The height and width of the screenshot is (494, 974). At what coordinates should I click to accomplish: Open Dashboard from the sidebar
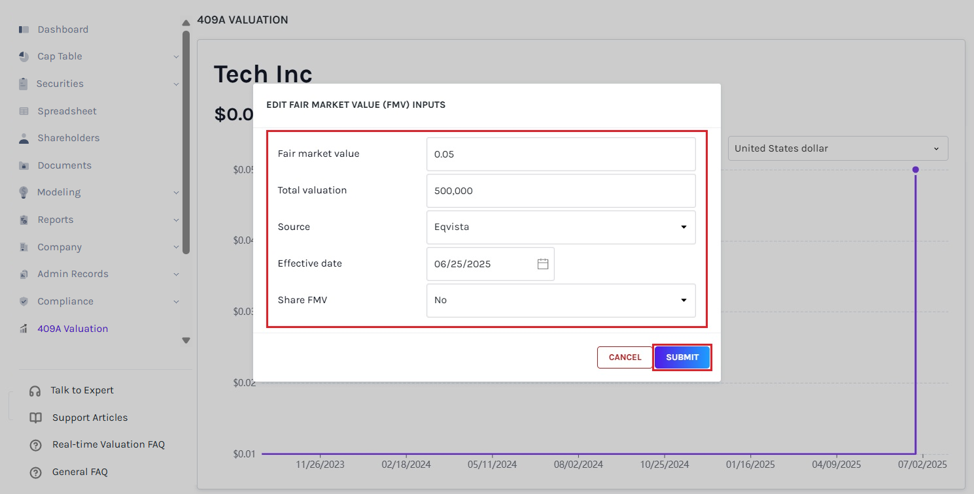click(x=62, y=29)
